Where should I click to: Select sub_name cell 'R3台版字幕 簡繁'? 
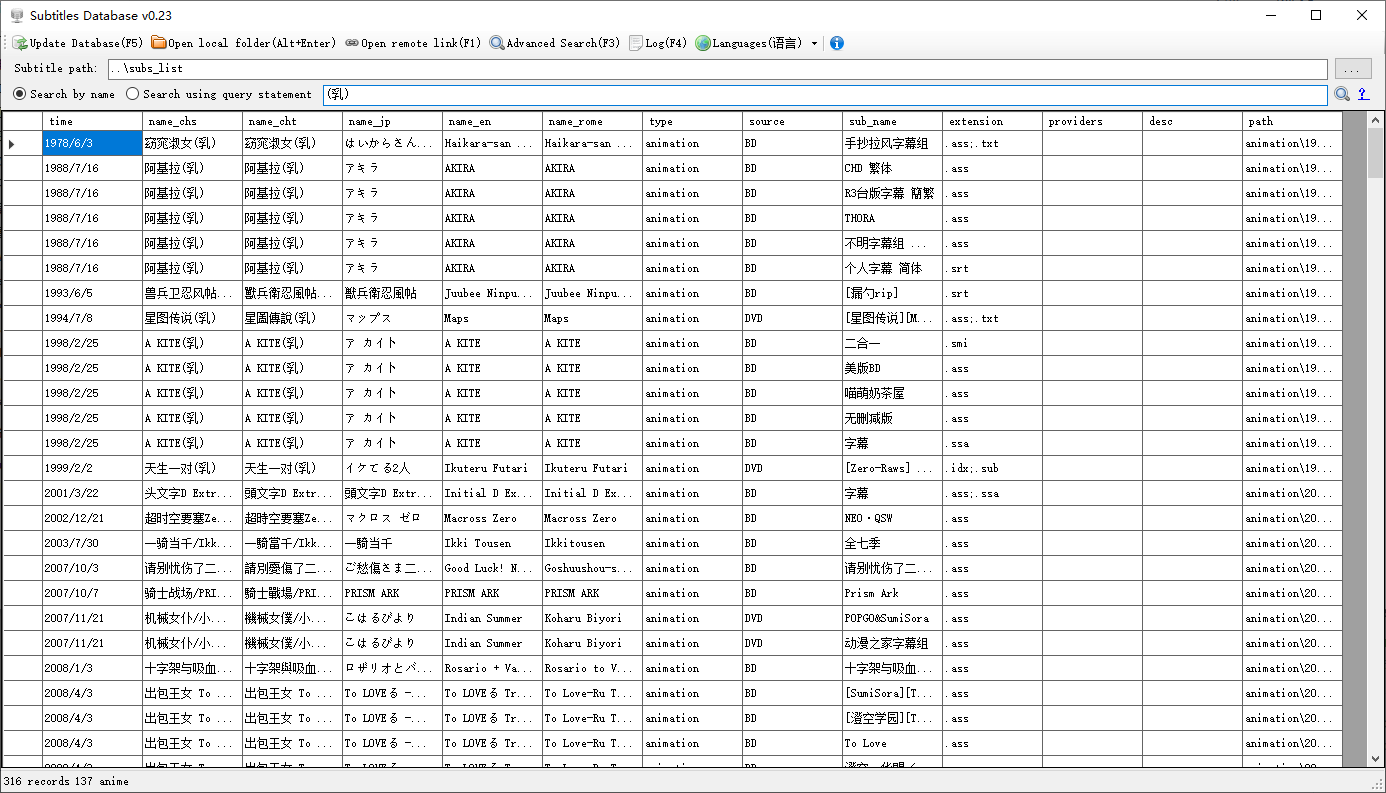892,193
